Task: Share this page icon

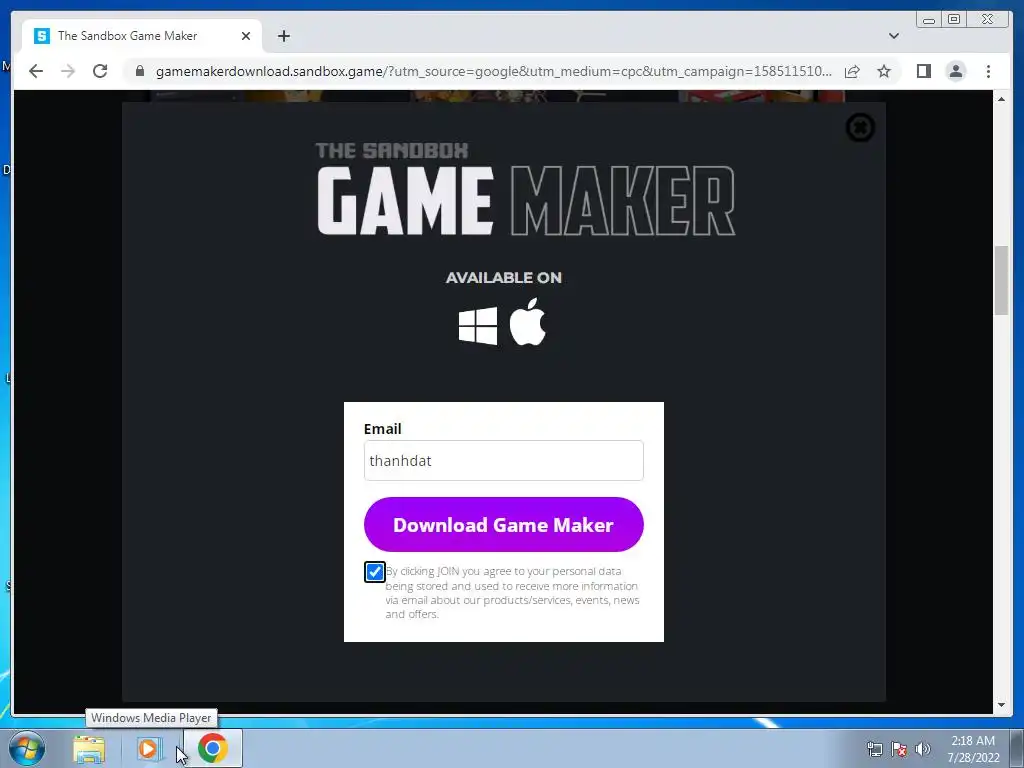Action: [852, 71]
